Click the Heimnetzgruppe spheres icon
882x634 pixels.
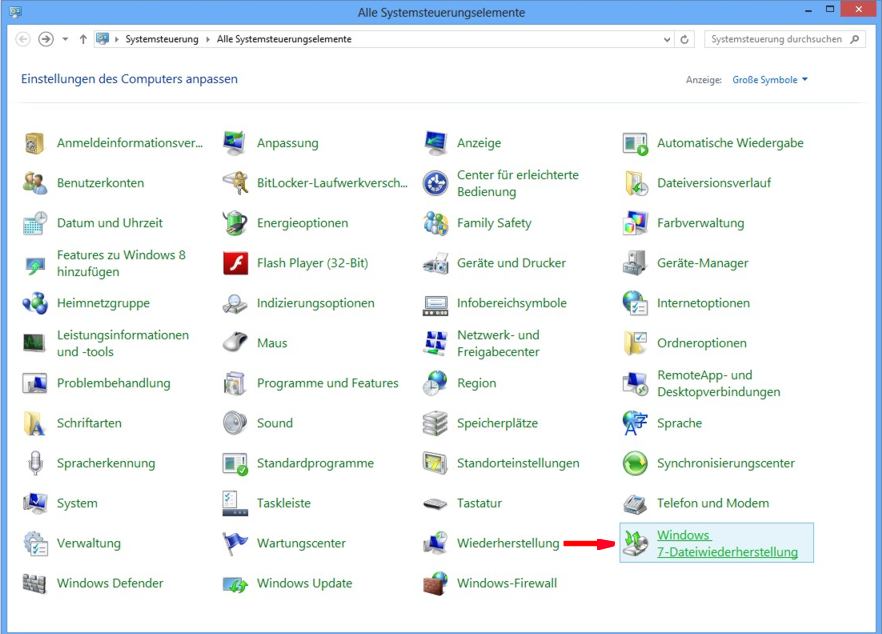(x=34, y=303)
